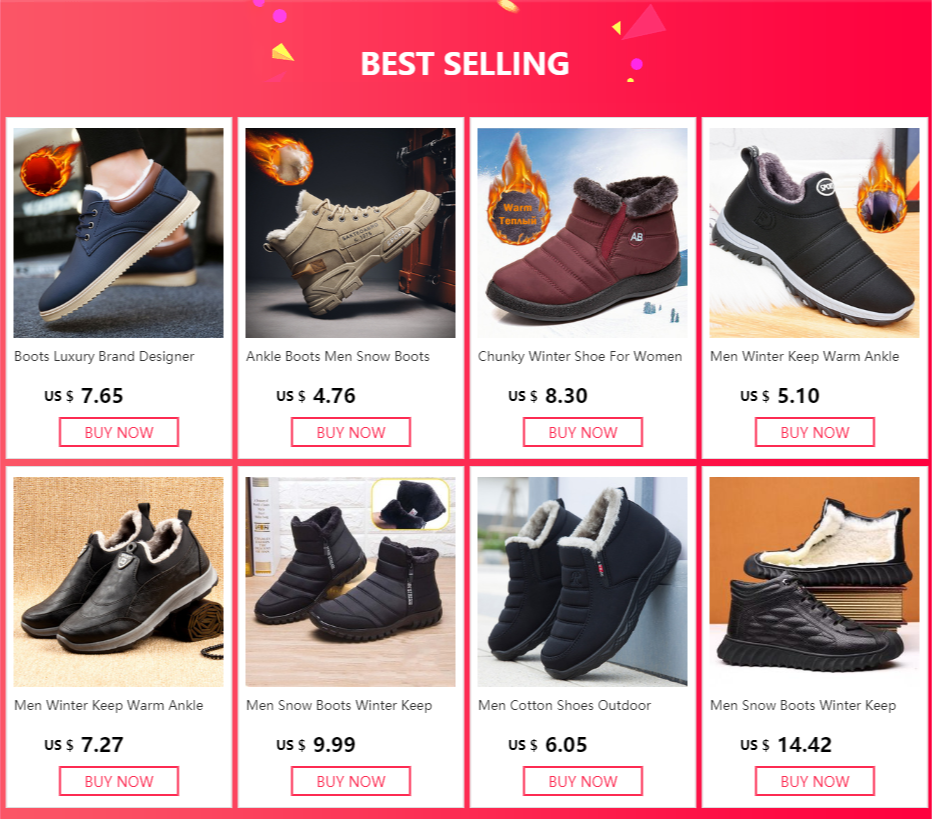This screenshot has width=932, height=819.
Task: Click BUY NOW under the 7.27 shoe
Action: click(119, 781)
